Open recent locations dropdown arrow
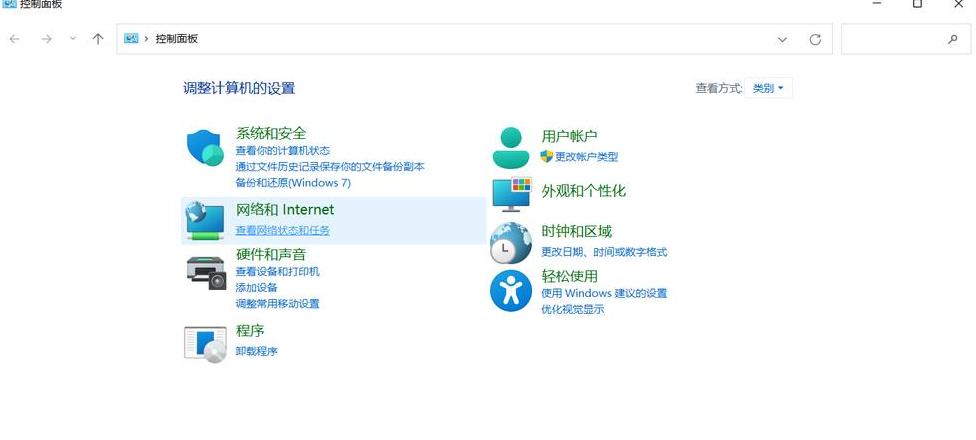The width and height of the screenshot is (976, 440). (x=73, y=39)
